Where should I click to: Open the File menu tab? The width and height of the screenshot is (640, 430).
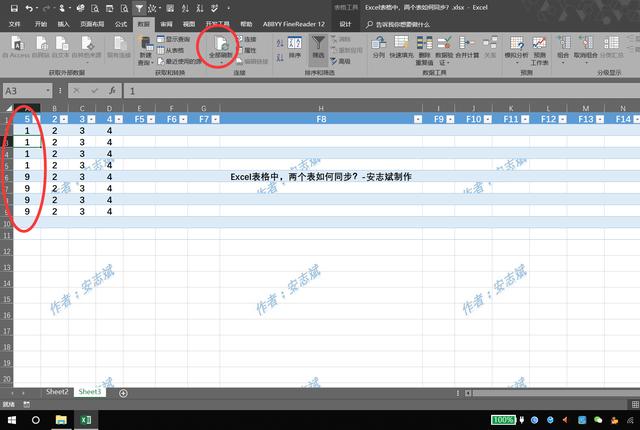(x=15, y=24)
